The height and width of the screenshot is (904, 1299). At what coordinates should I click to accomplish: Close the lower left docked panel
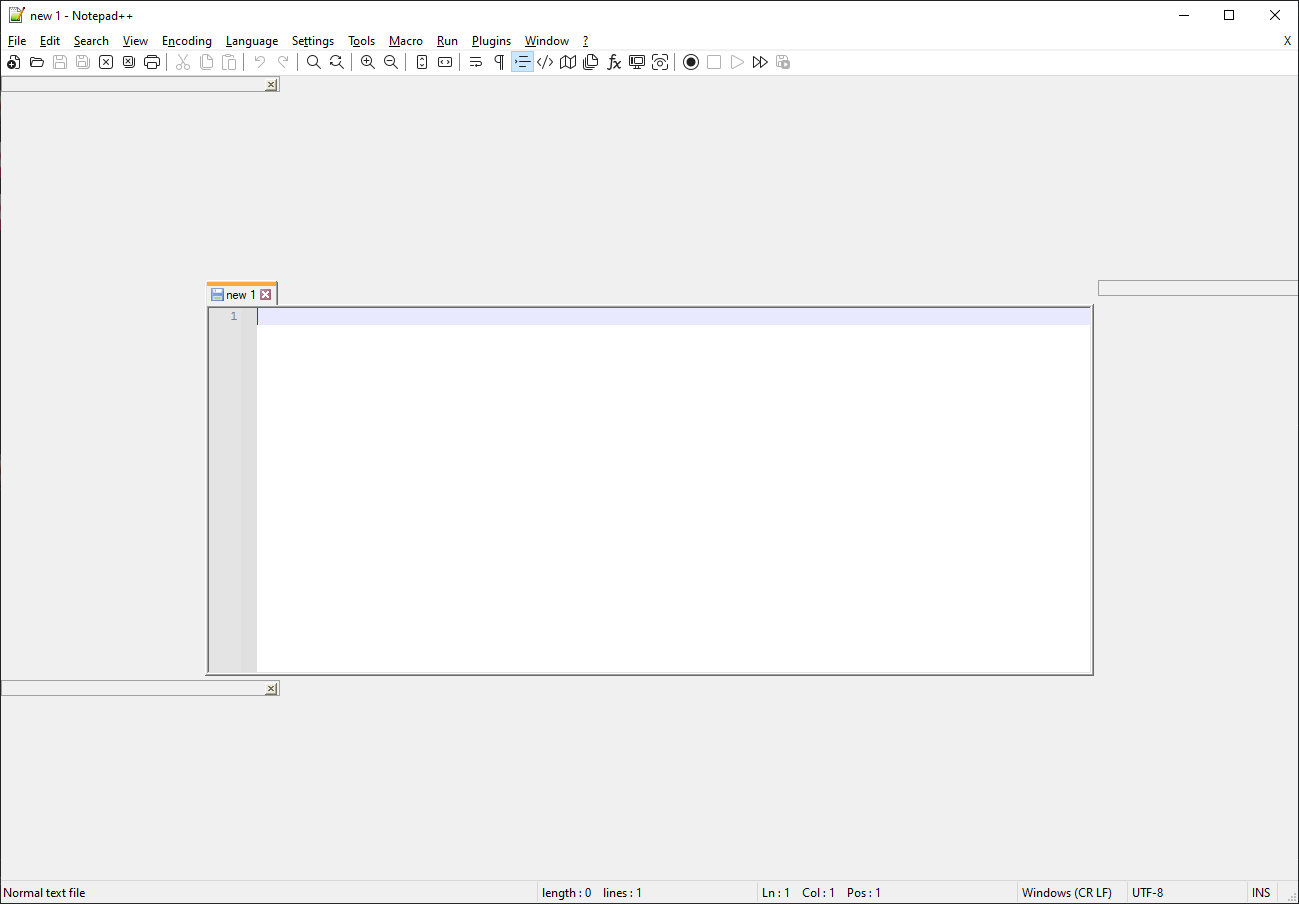coord(271,689)
